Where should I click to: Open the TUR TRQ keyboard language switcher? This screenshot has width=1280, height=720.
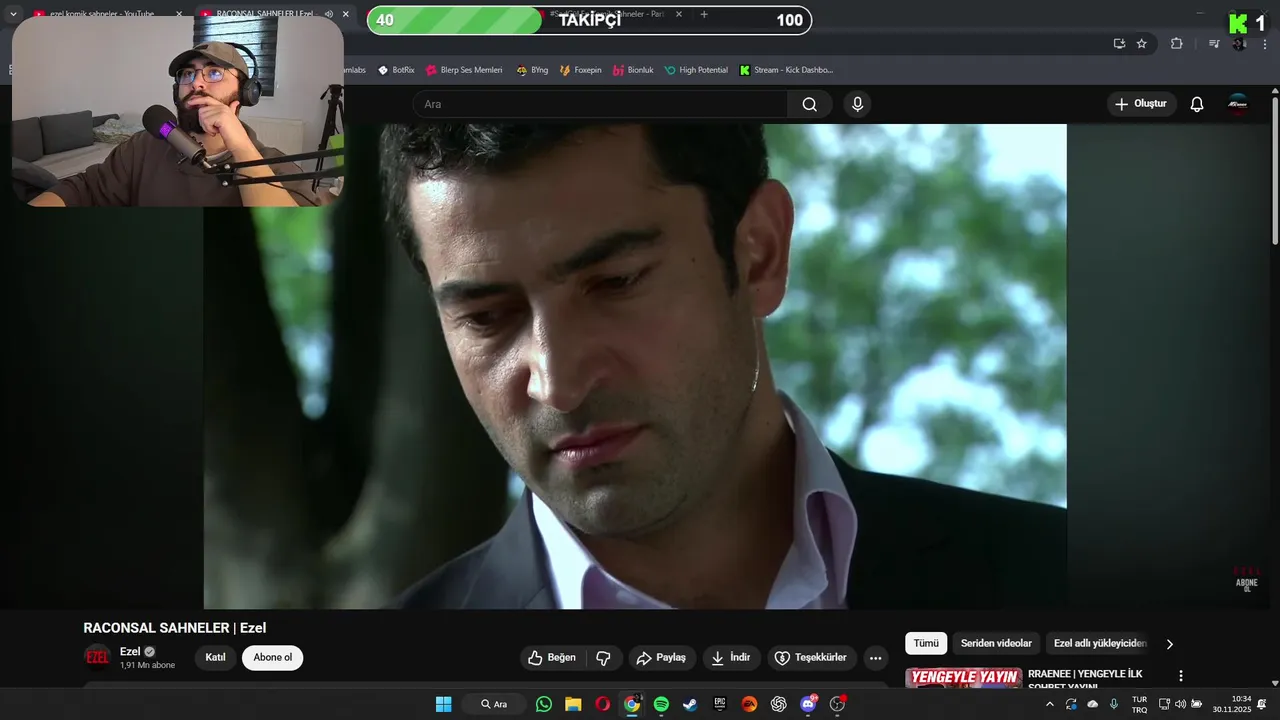[x=1139, y=704]
